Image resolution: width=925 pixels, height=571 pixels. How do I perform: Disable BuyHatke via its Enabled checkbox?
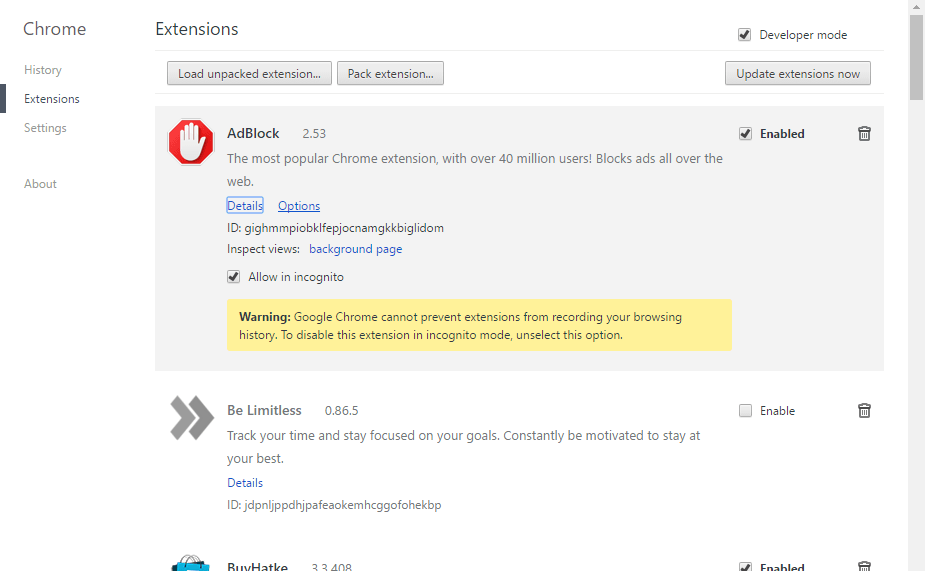click(x=745, y=567)
